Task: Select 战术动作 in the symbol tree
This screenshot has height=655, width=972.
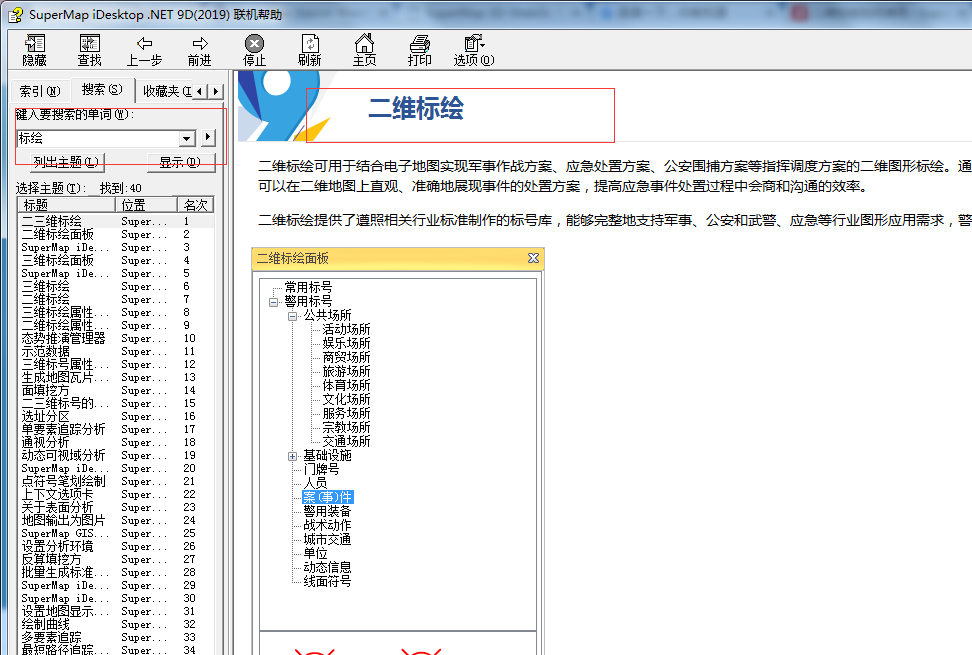Action: pyautogui.click(x=327, y=525)
